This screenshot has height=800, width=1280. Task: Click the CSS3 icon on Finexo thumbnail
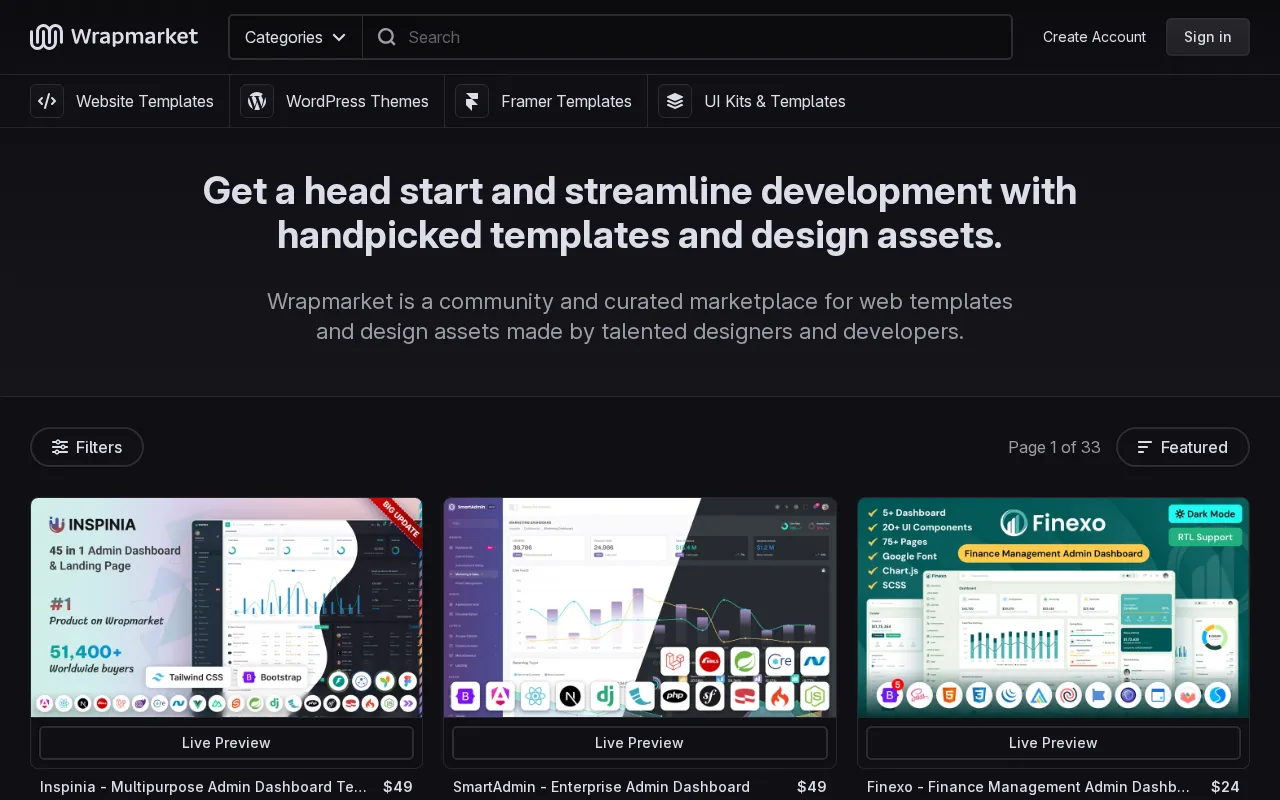980,695
